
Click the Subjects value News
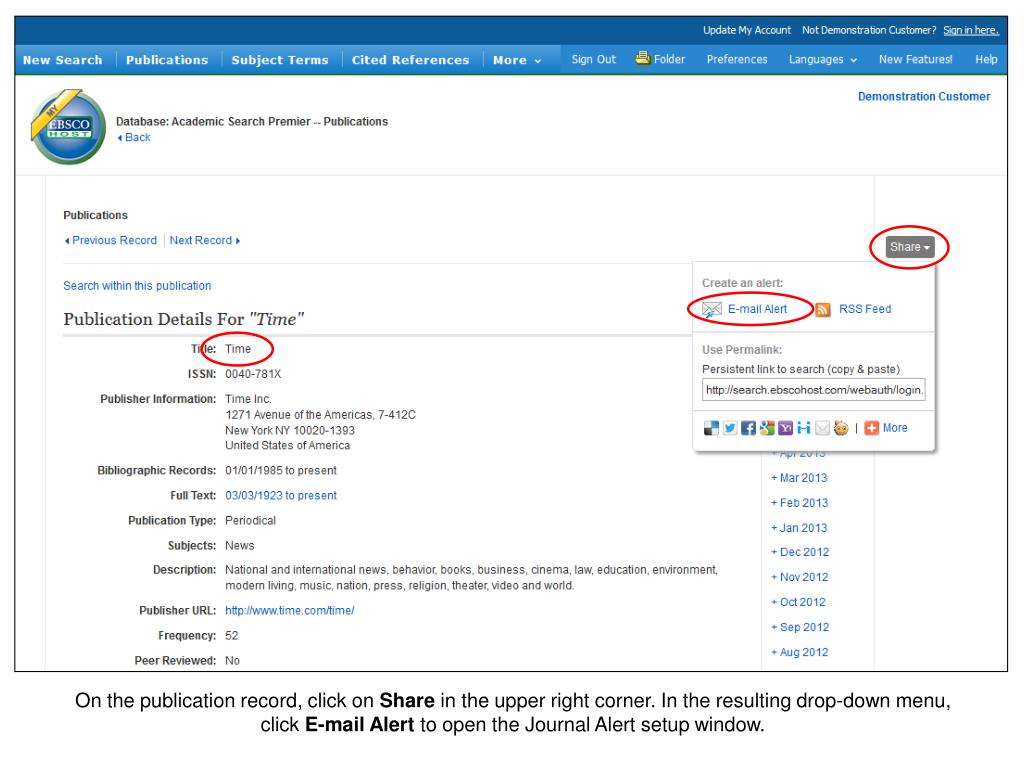[240, 546]
